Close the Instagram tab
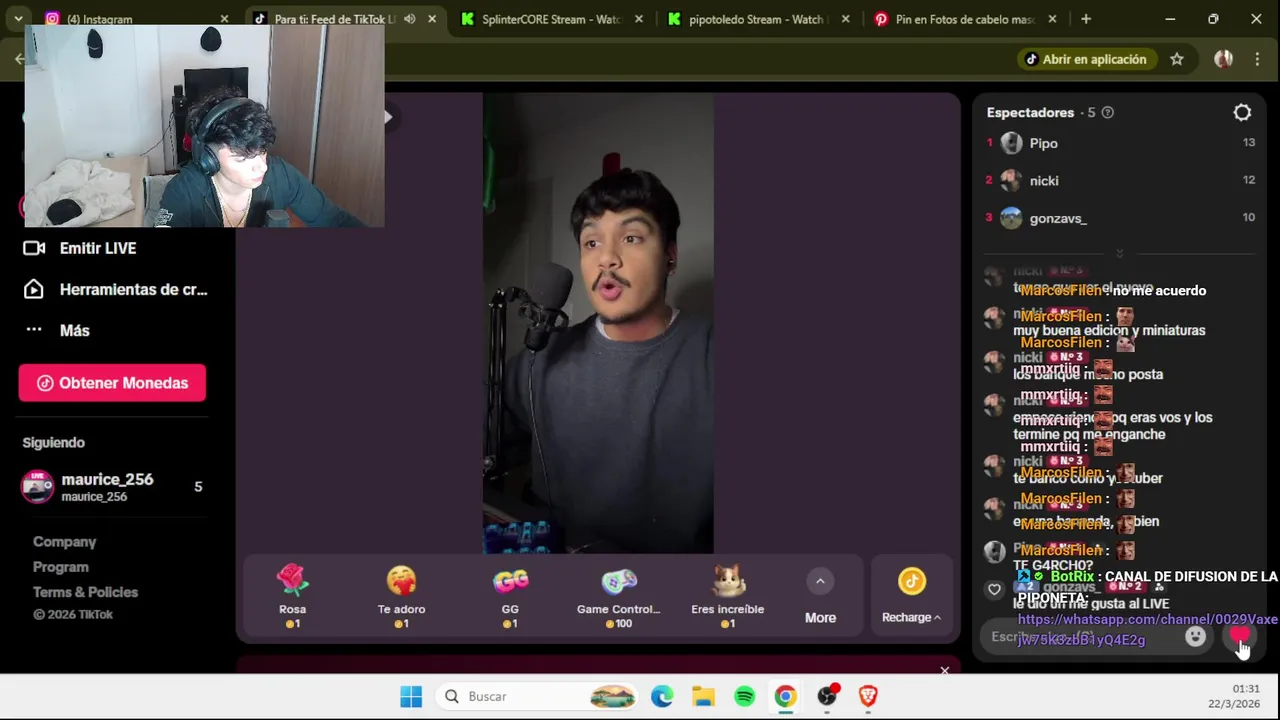 [224, 19]
